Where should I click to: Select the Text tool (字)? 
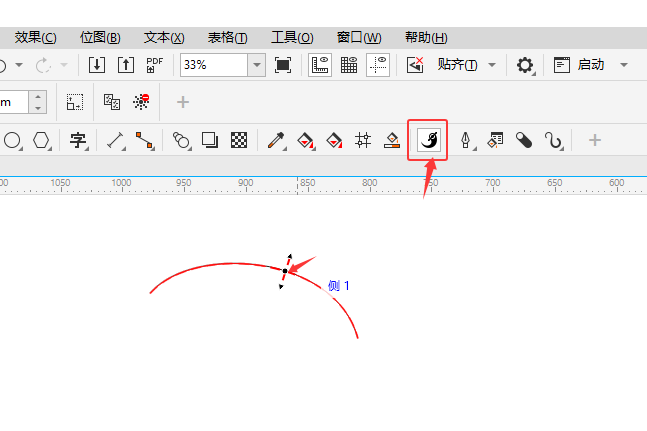click(78, 140)
